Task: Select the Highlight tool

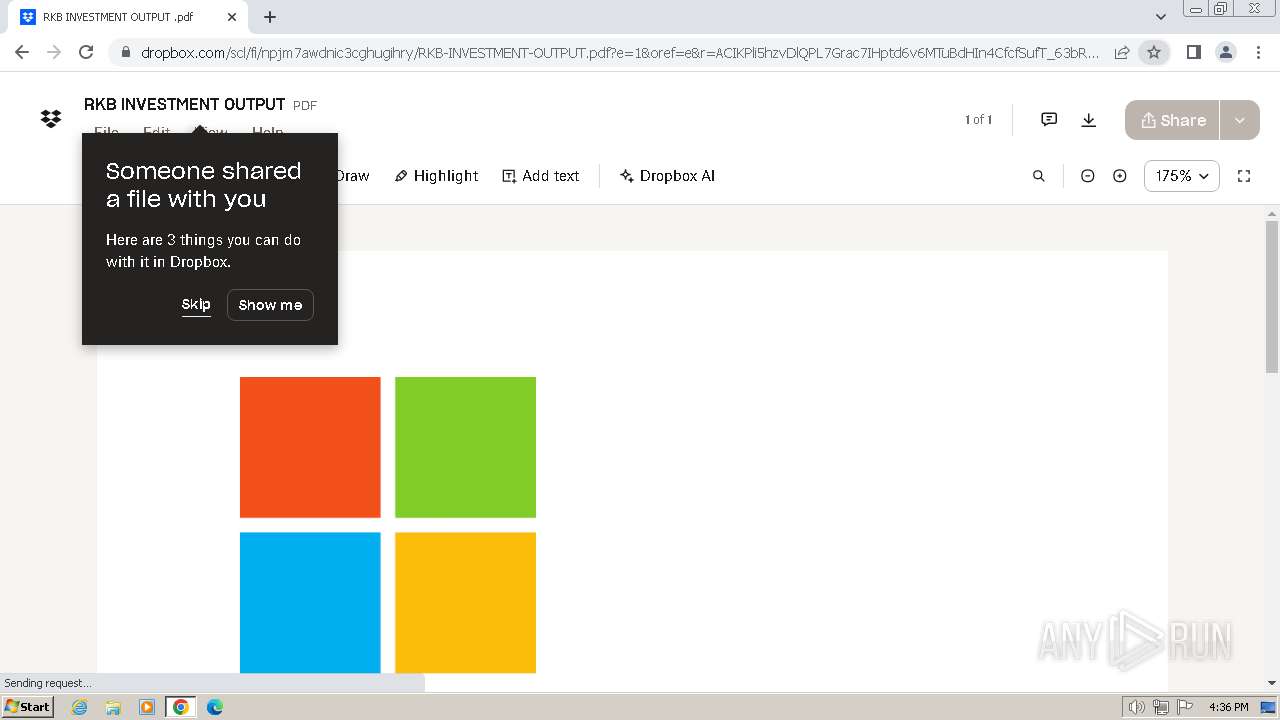Action: [x=436, y=176]
